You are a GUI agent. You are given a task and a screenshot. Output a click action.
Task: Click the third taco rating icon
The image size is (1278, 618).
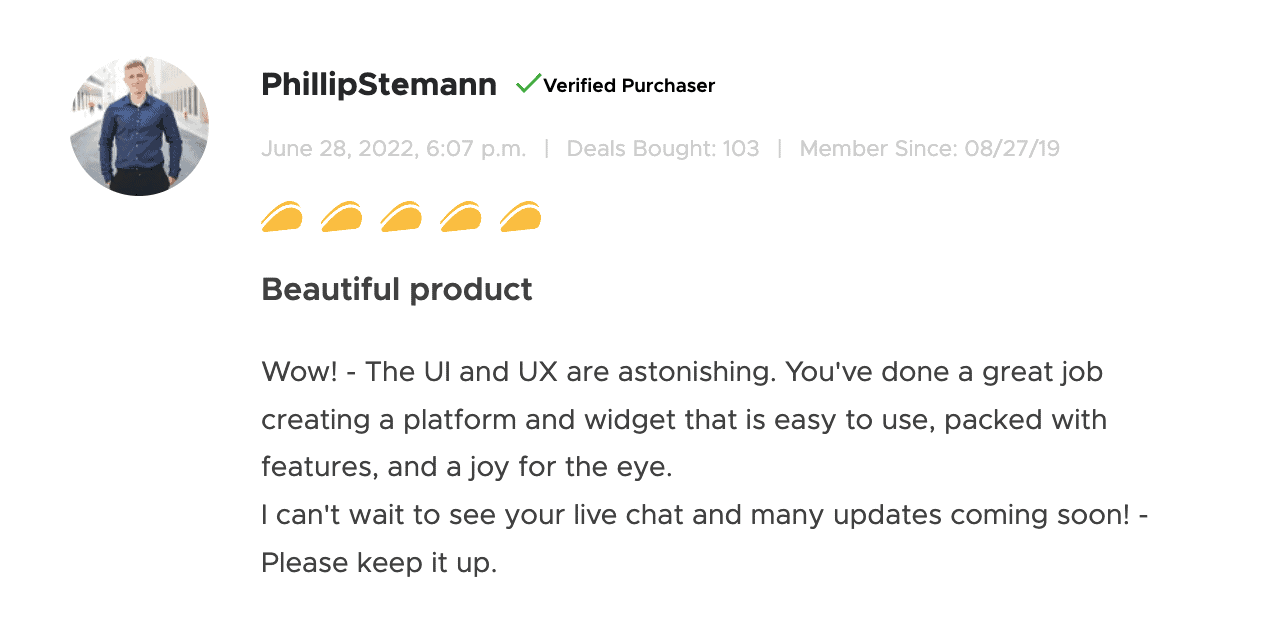coord(401,217)
